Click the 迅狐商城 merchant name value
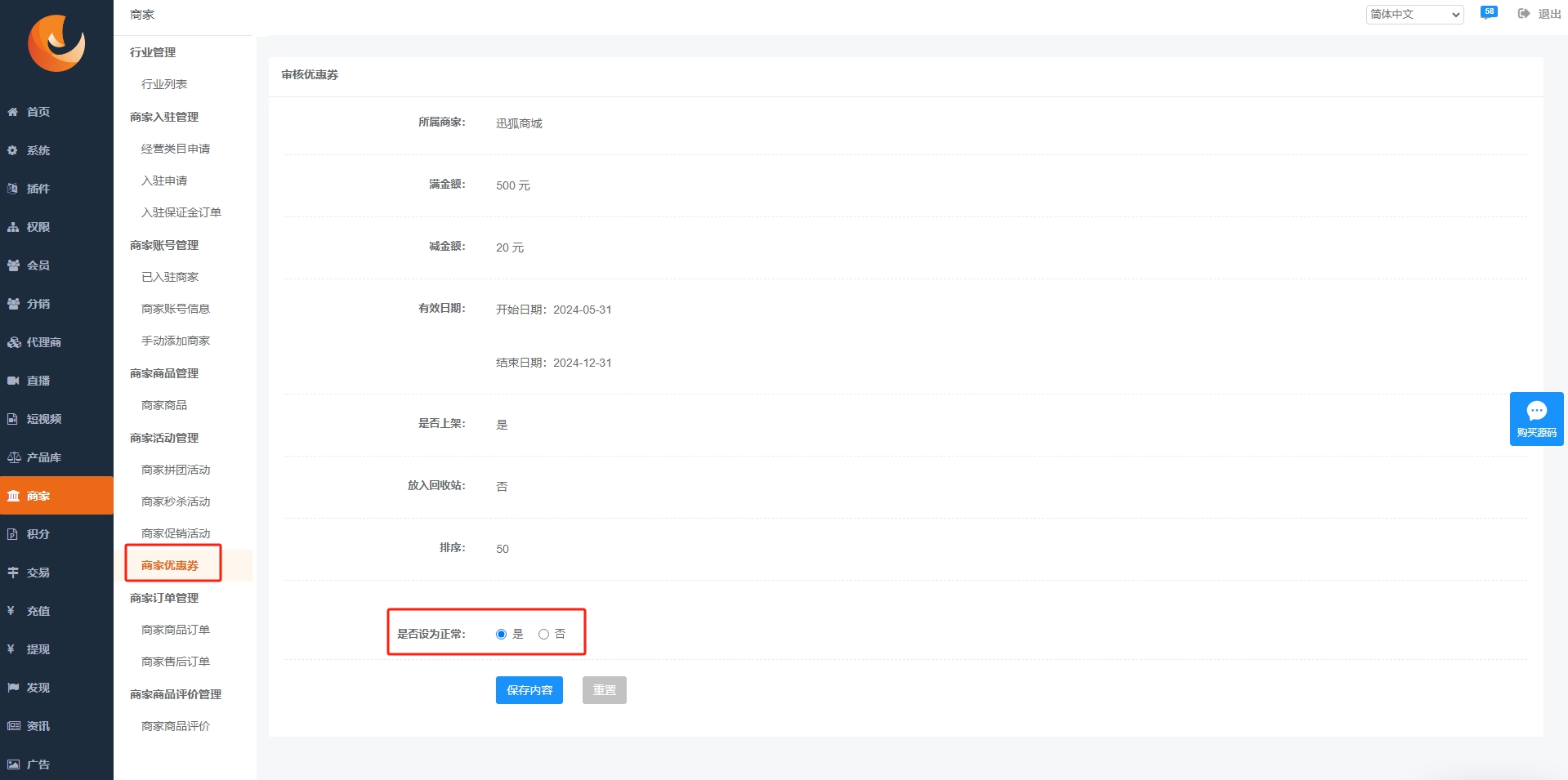Image resolution: width=1568 pixels, height=780 pixels. coord(519,123)
